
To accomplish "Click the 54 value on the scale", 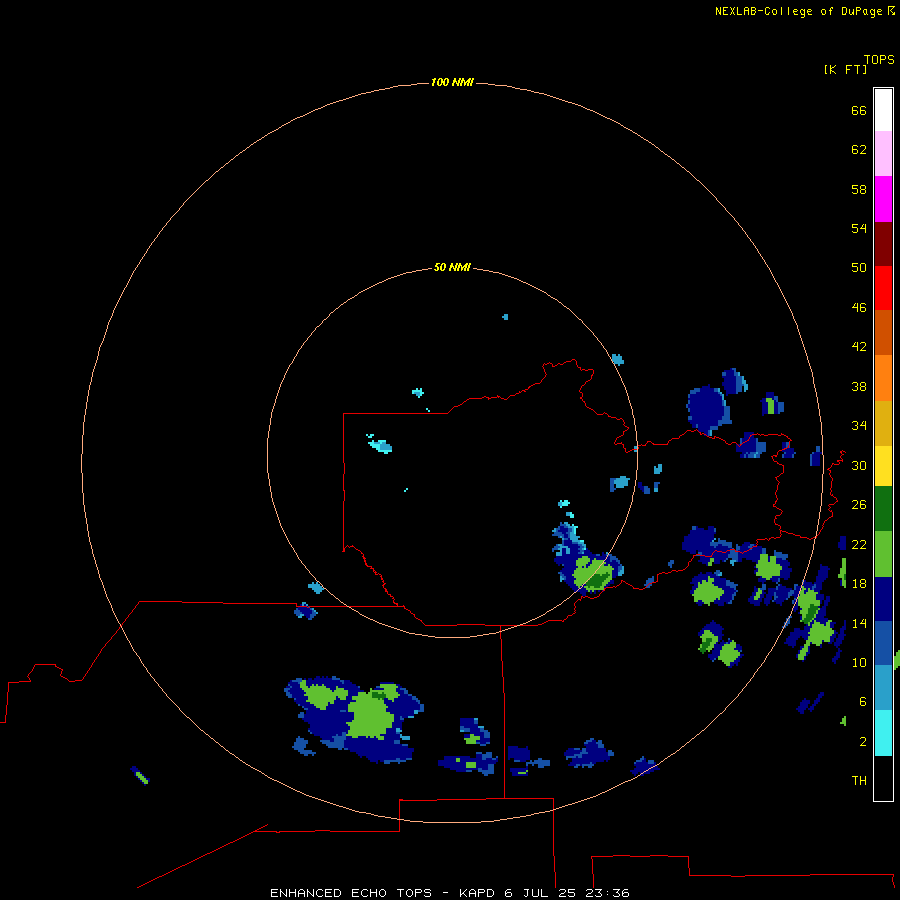I will click(x=859, y=228).
